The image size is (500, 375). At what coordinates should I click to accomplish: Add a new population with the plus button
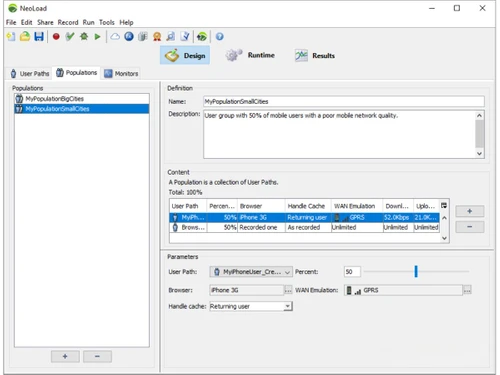click(65, 356)
